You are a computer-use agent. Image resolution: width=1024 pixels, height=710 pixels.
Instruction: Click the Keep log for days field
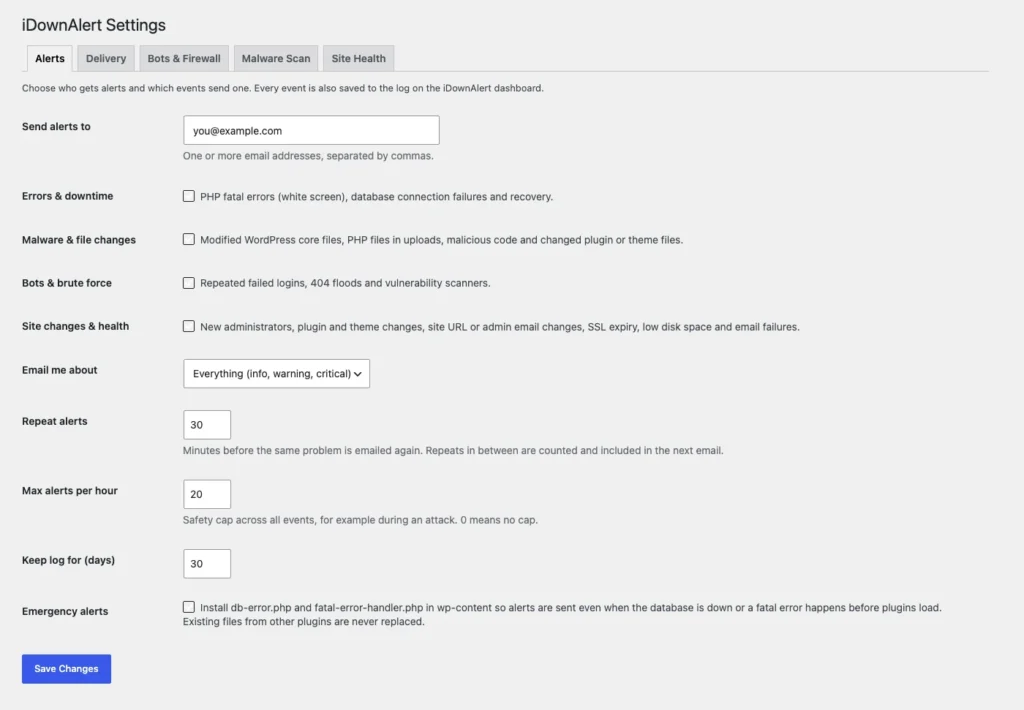tap(207, 564)
